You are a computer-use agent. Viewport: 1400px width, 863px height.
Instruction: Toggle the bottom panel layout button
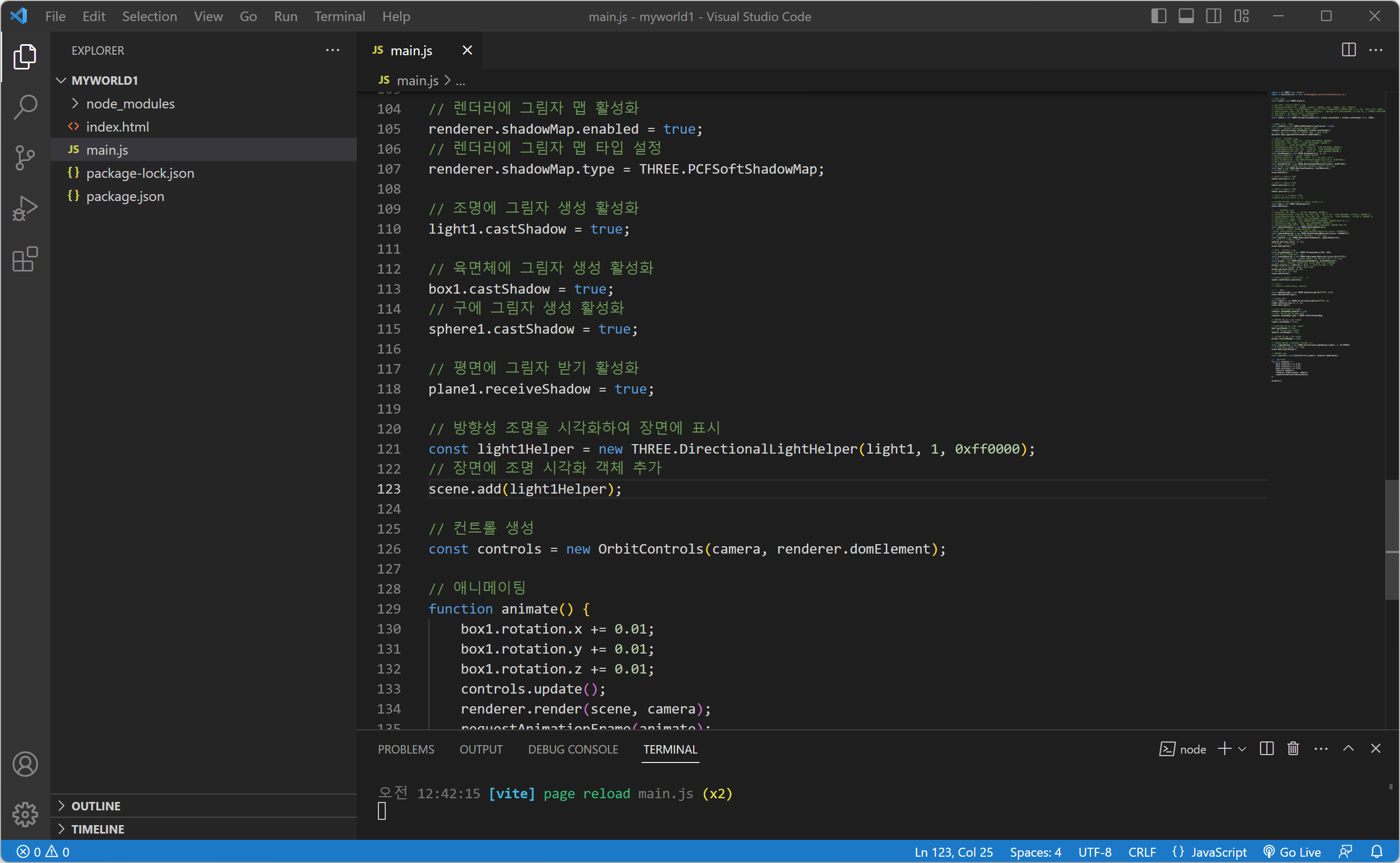(1186, 16)
